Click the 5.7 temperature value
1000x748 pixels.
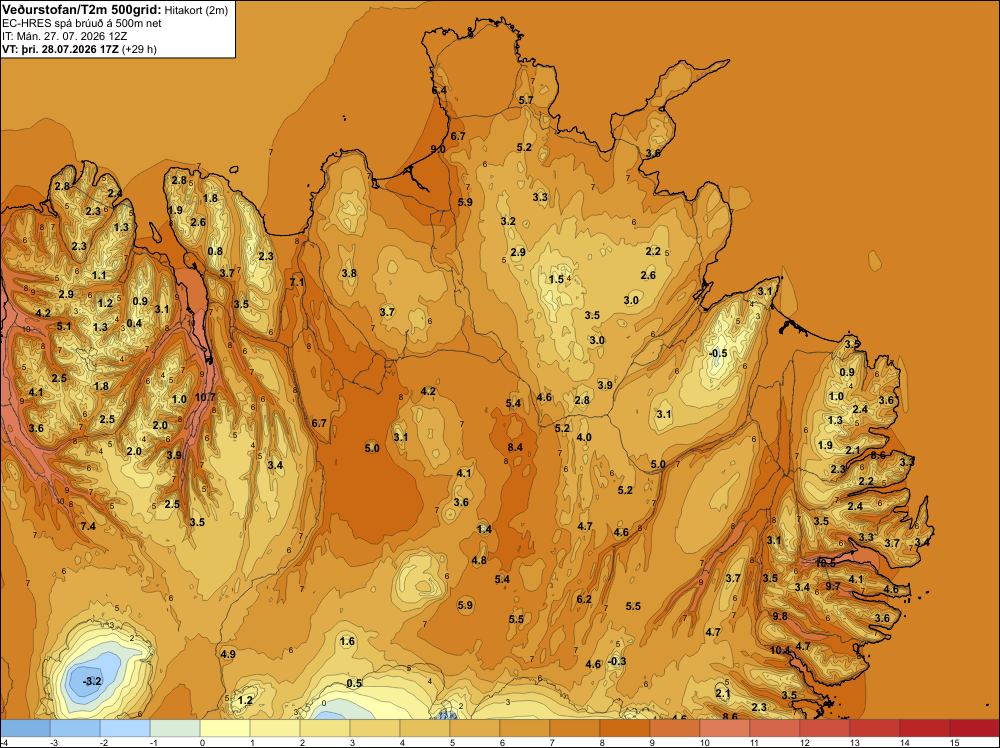click(526, 100)
